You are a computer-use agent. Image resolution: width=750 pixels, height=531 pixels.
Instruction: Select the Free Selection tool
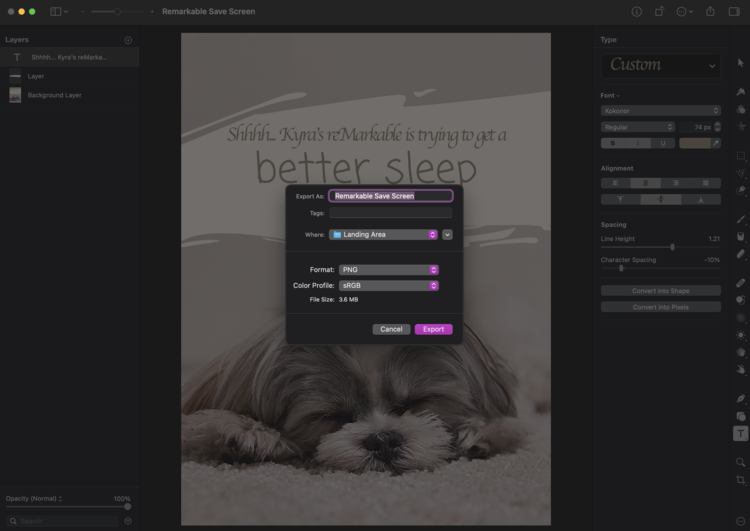pos(740,173)
